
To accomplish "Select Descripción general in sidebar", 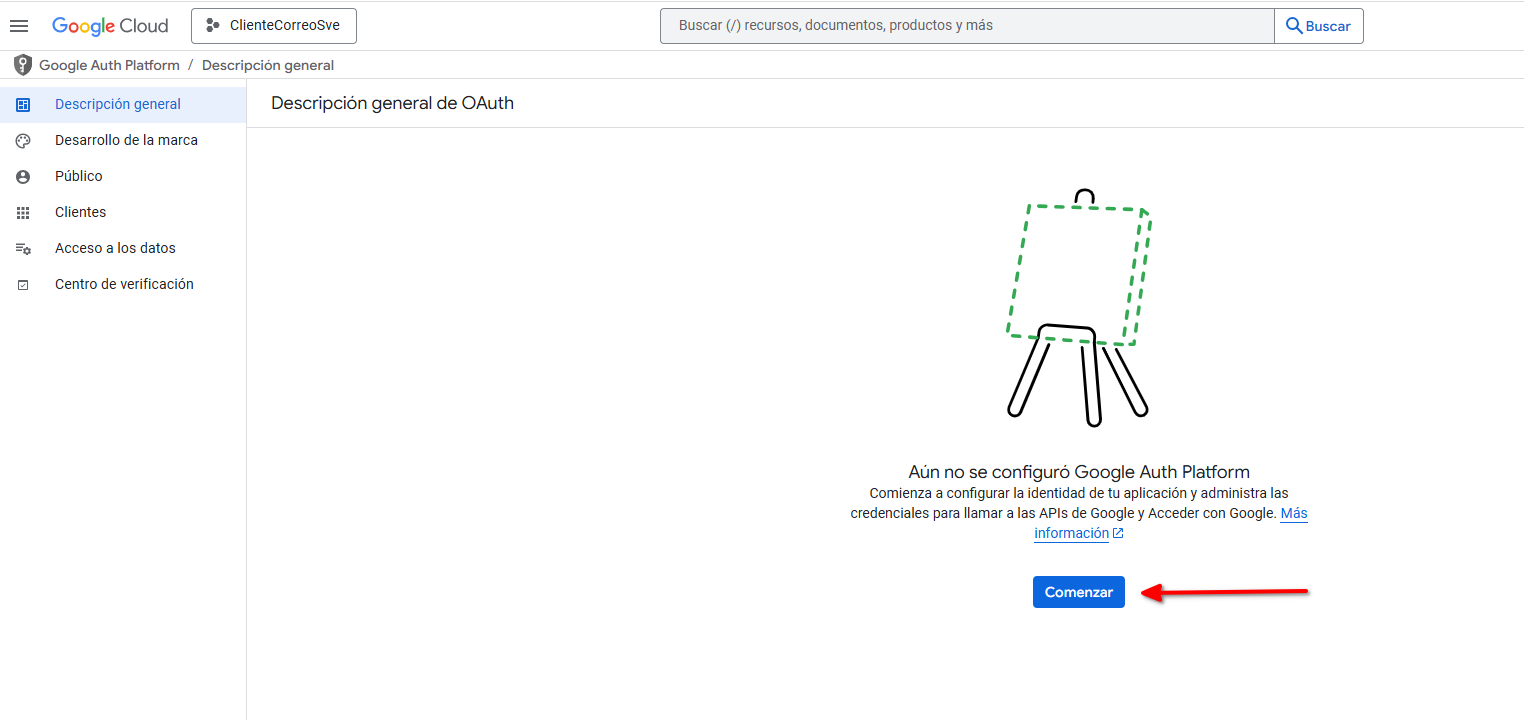I will click(118, 105).
